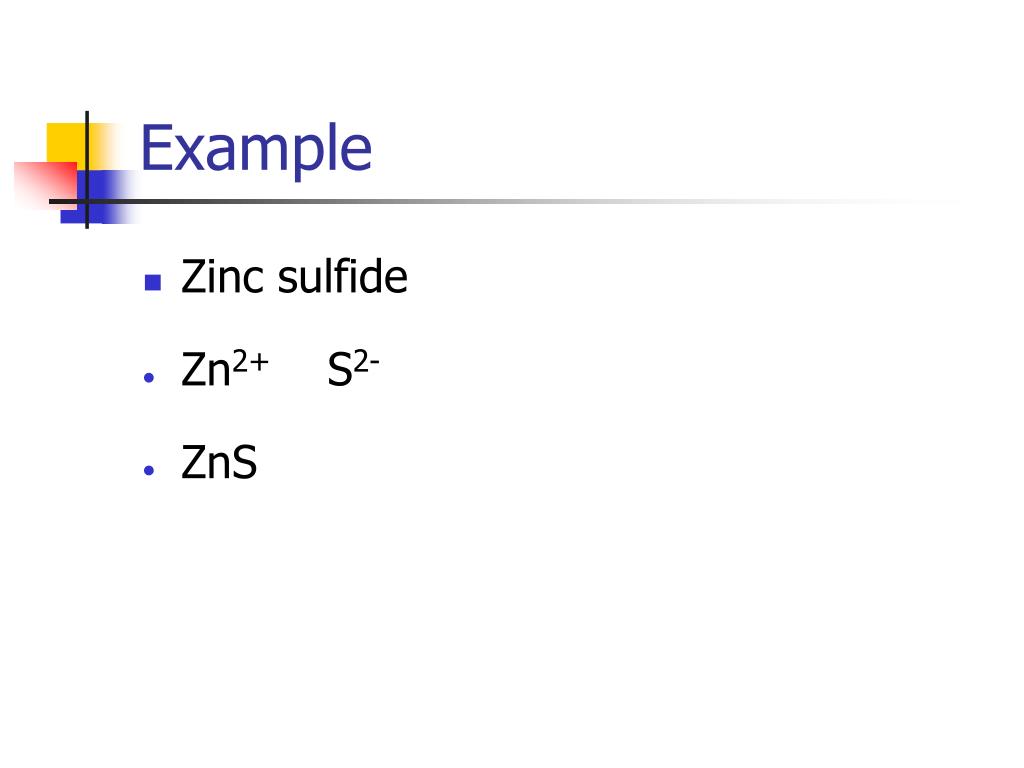The image size is (1024, 768).
Task: Click the "2+" superscript charge
Action: click(x=251, y=361)
